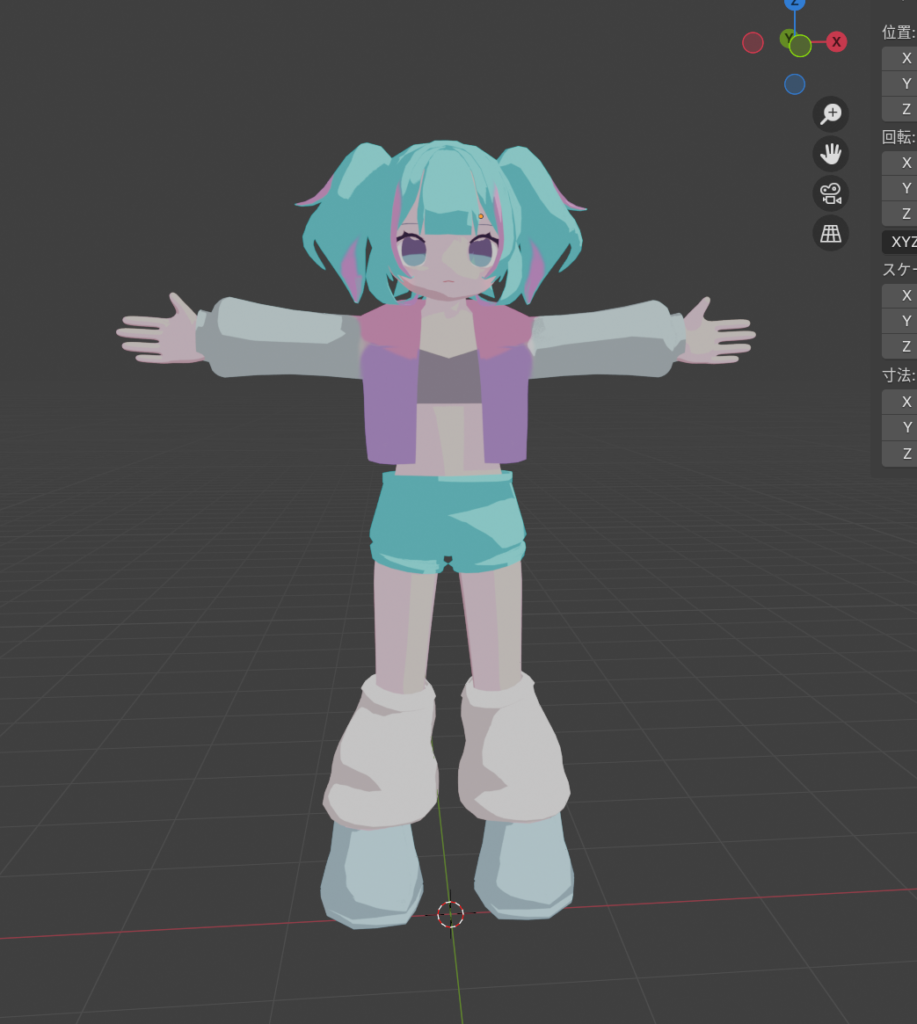Image resolution: width=917 pixels, height=1024 pixels.
Task: Click the 3D cursor at the origin
Action: coord(451,912)
